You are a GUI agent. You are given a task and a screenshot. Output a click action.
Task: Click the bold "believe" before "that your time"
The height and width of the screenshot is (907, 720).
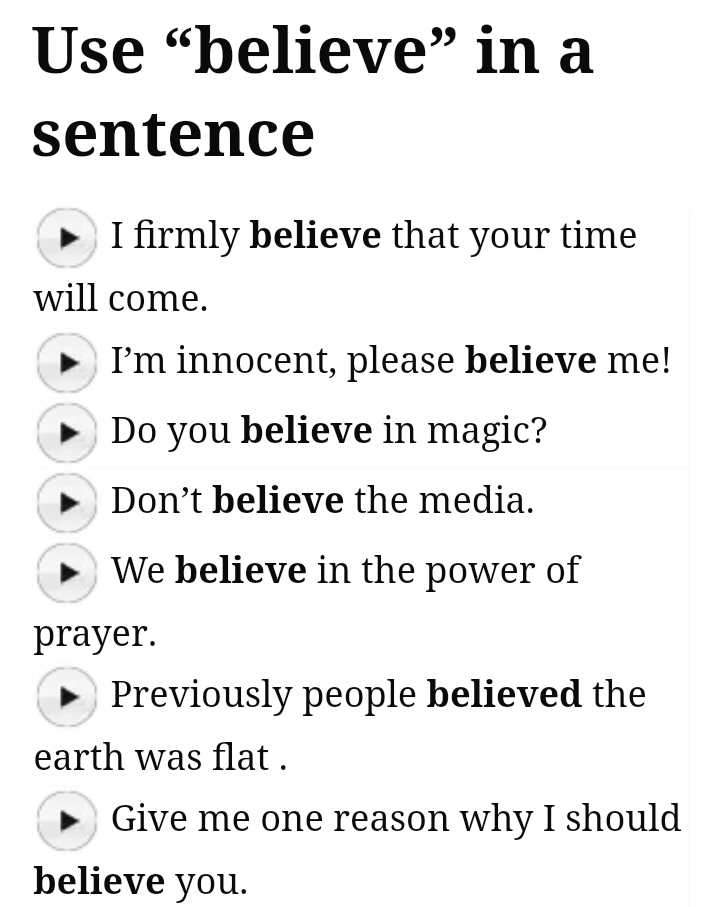(x=315, y=236)
